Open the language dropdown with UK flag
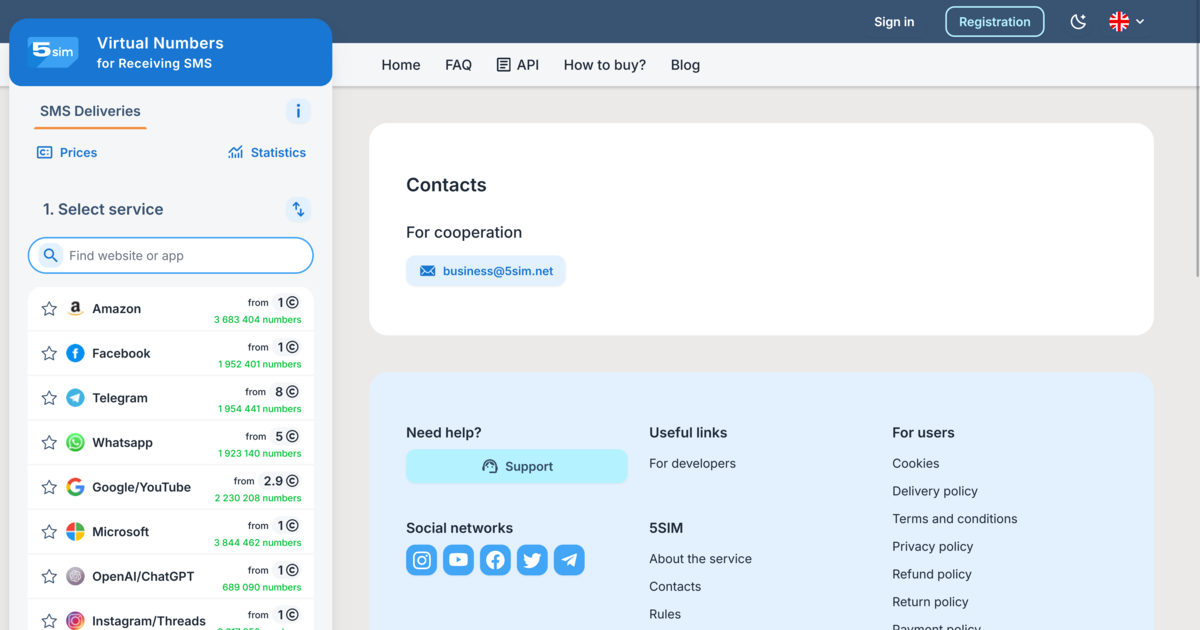The width and height of the screenshot is (1200, 630). pyautogui.click(x=1127, y=21)
